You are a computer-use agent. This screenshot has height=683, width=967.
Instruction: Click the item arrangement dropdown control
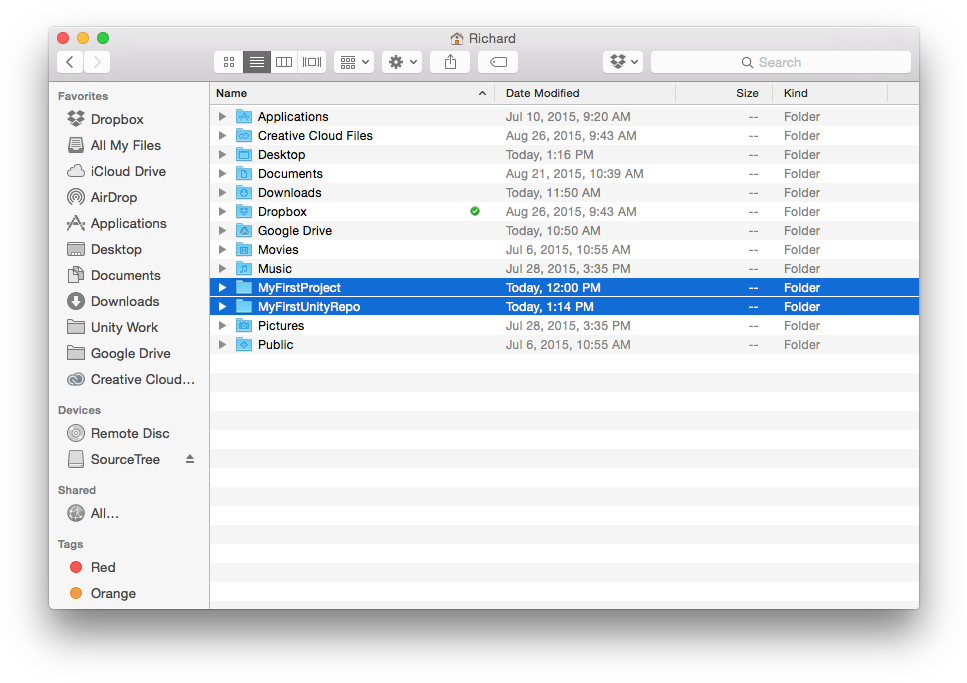coord(353,61)
